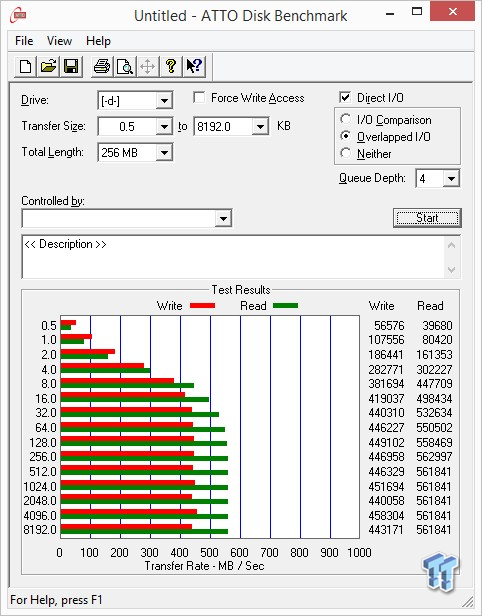The width and height of the screenshot is (482, 616).
Task: Open a saved benchmark with the folder icon
Action: click(48, 66)
